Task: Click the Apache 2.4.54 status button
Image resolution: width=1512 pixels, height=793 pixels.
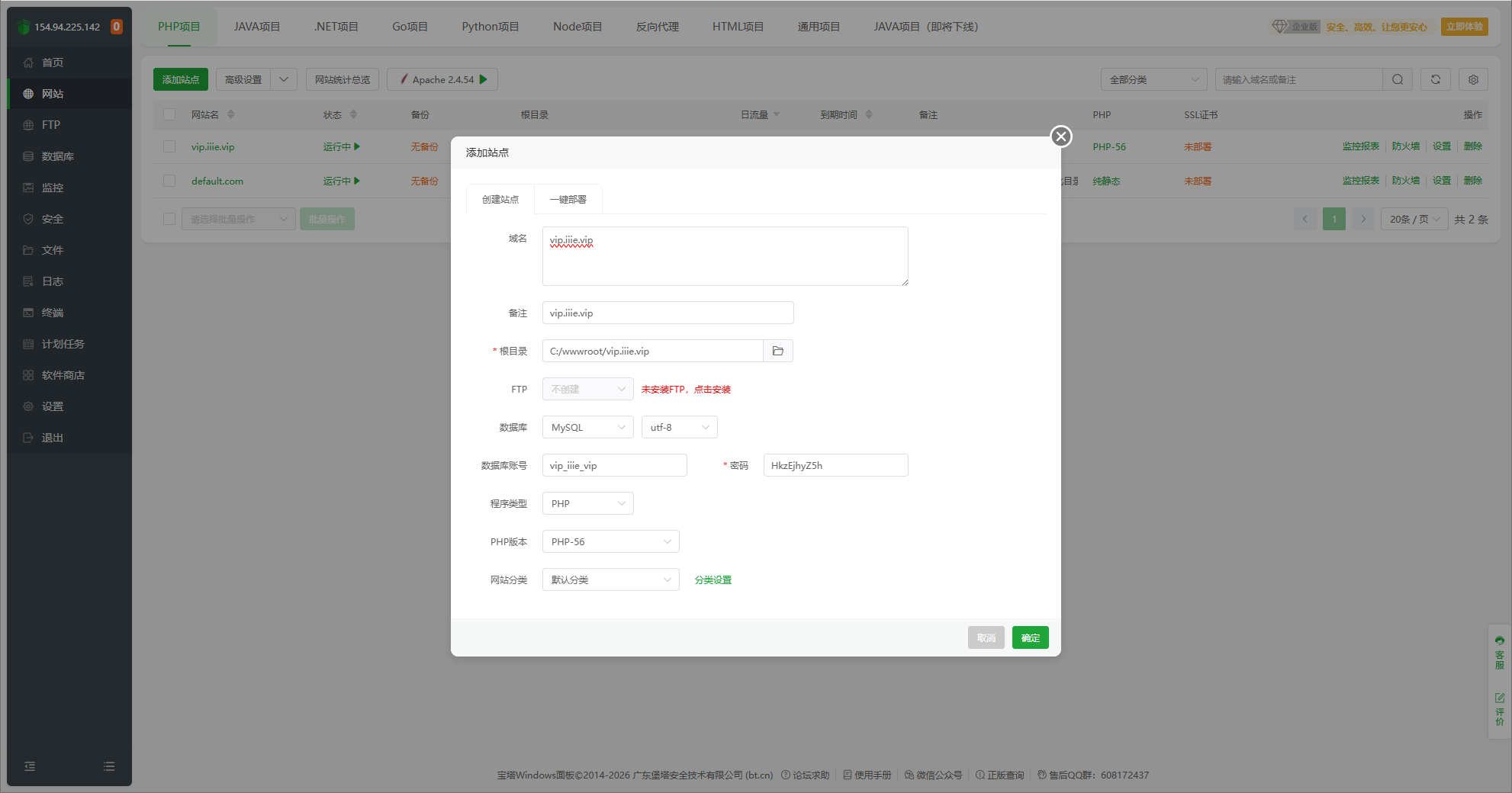Action: [442, 79]
